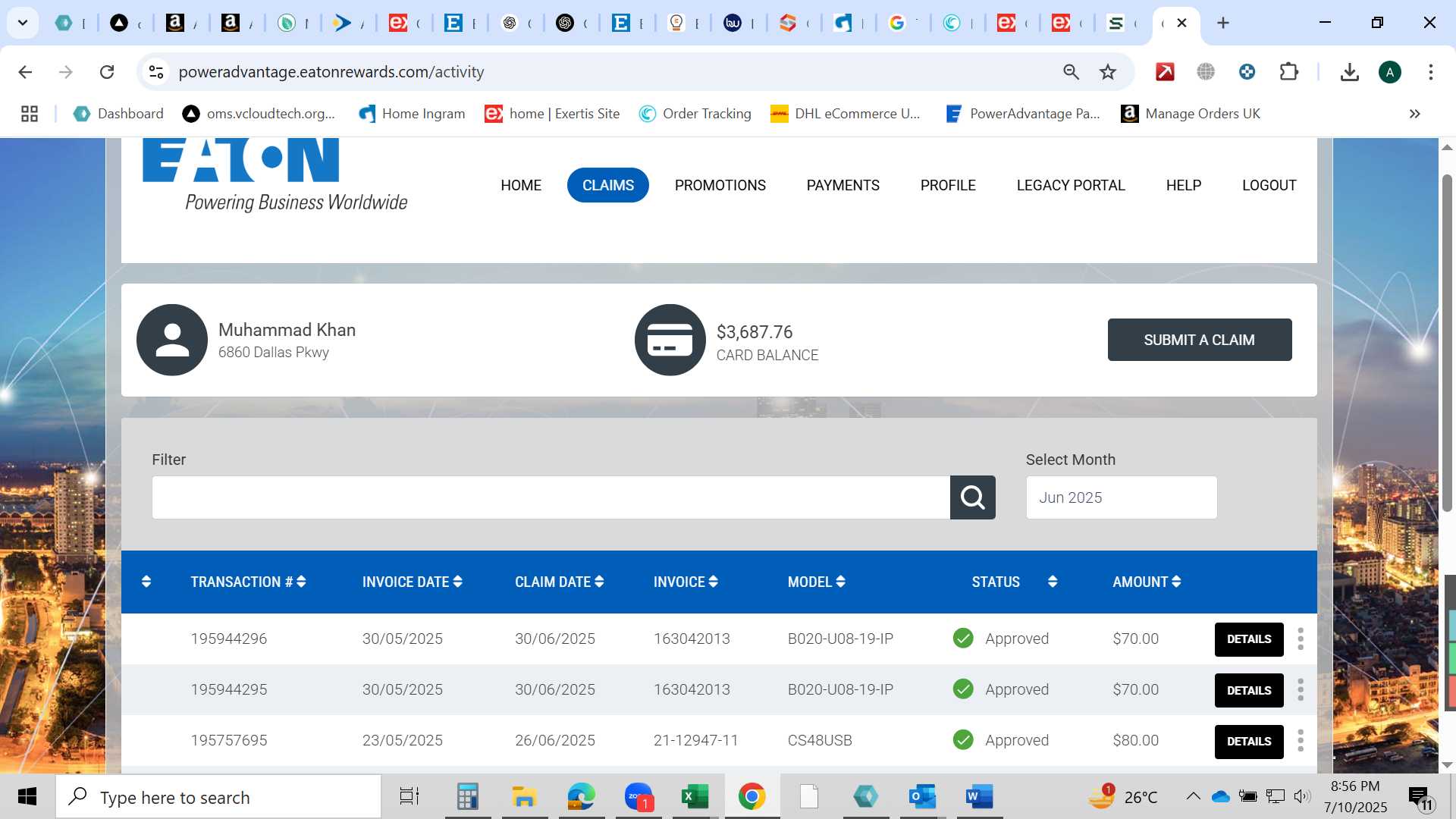Open the Excel icon on the taskbar

(x=695, y=796)
